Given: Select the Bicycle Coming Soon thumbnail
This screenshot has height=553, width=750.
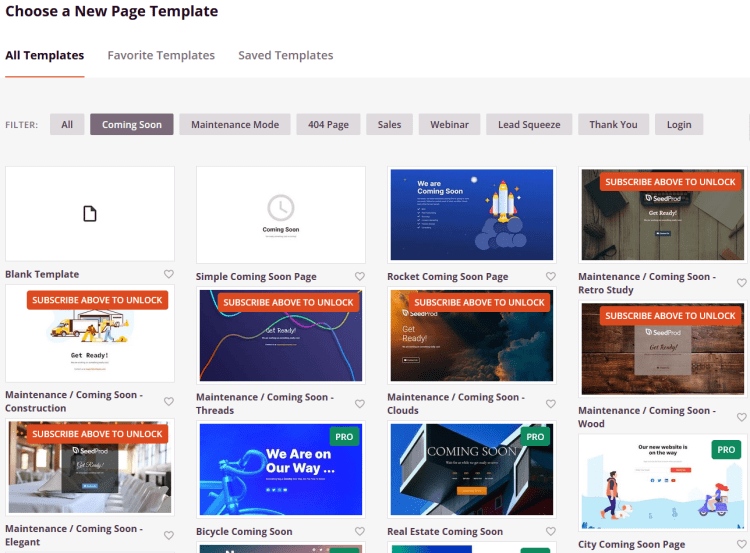Looking at the screenshot, I should click(x=281, y=469).
